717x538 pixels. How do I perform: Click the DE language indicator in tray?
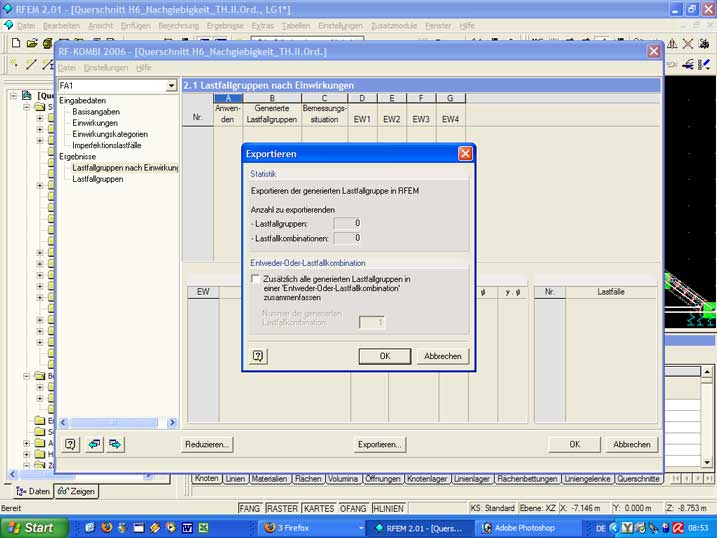(x=600, y=528)
